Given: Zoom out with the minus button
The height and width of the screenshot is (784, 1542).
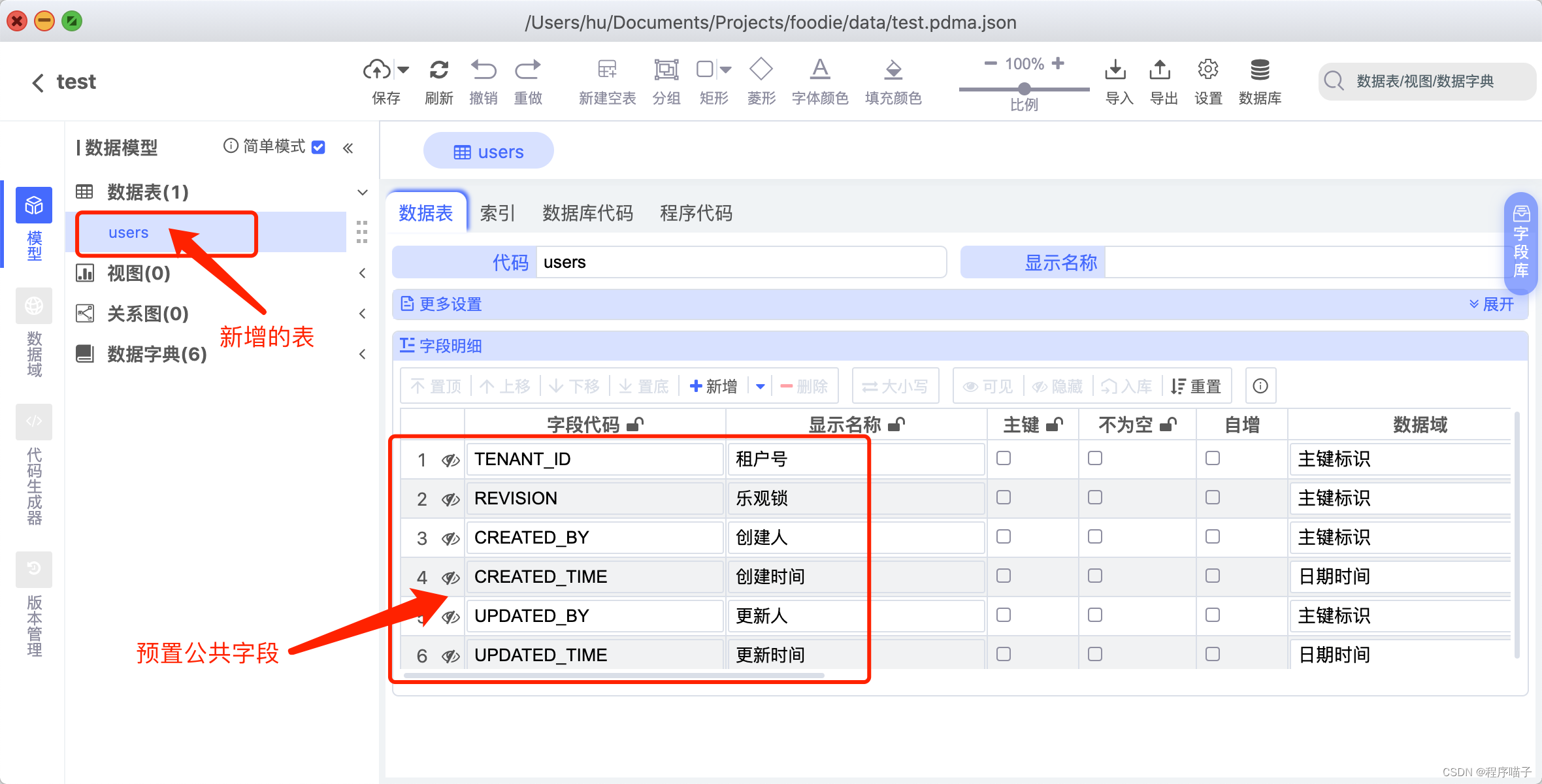Looking at the screenshot, I should click(991, 63).
